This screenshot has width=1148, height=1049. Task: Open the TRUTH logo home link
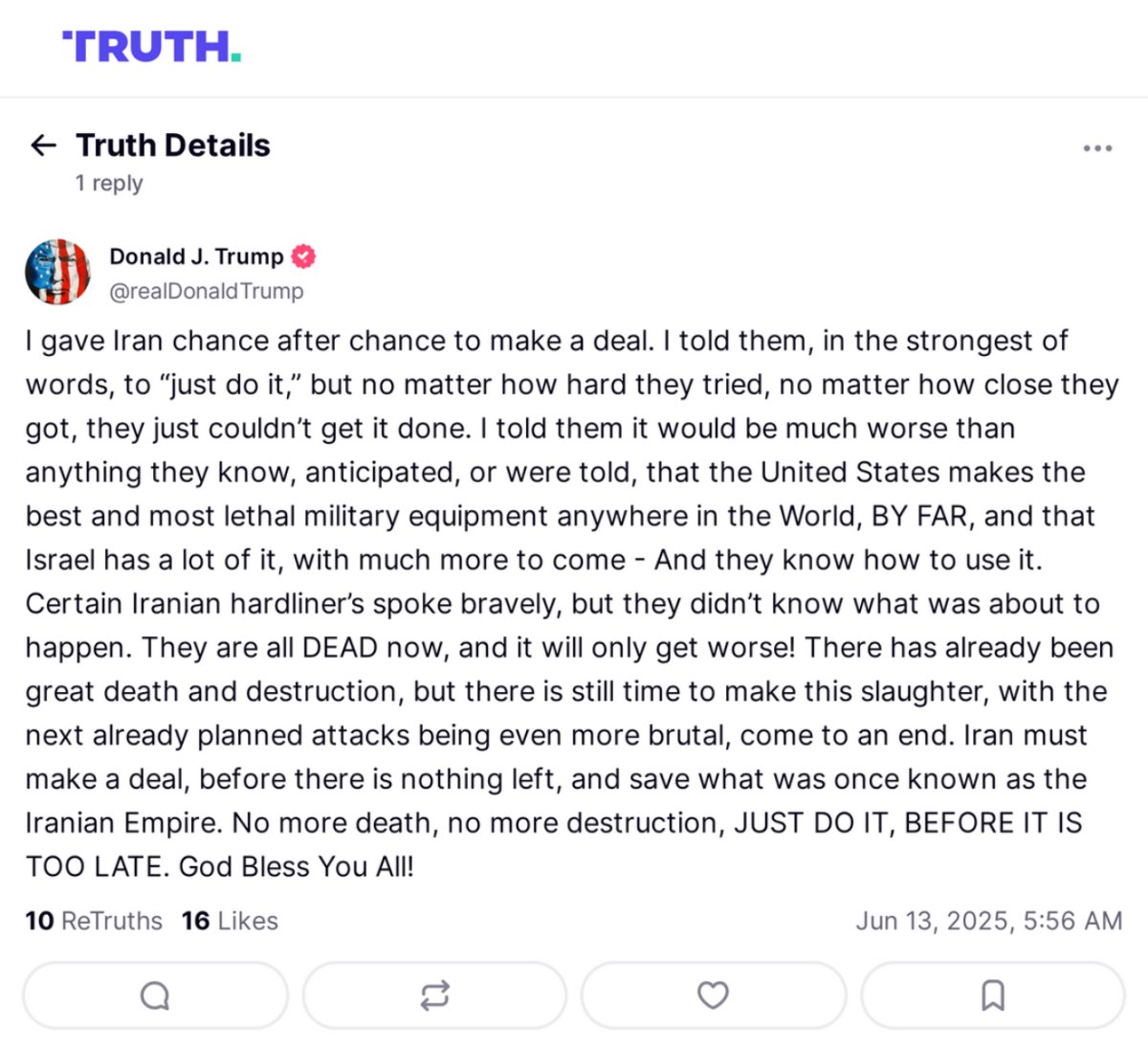pyautogui.click(x=151, y=46)
